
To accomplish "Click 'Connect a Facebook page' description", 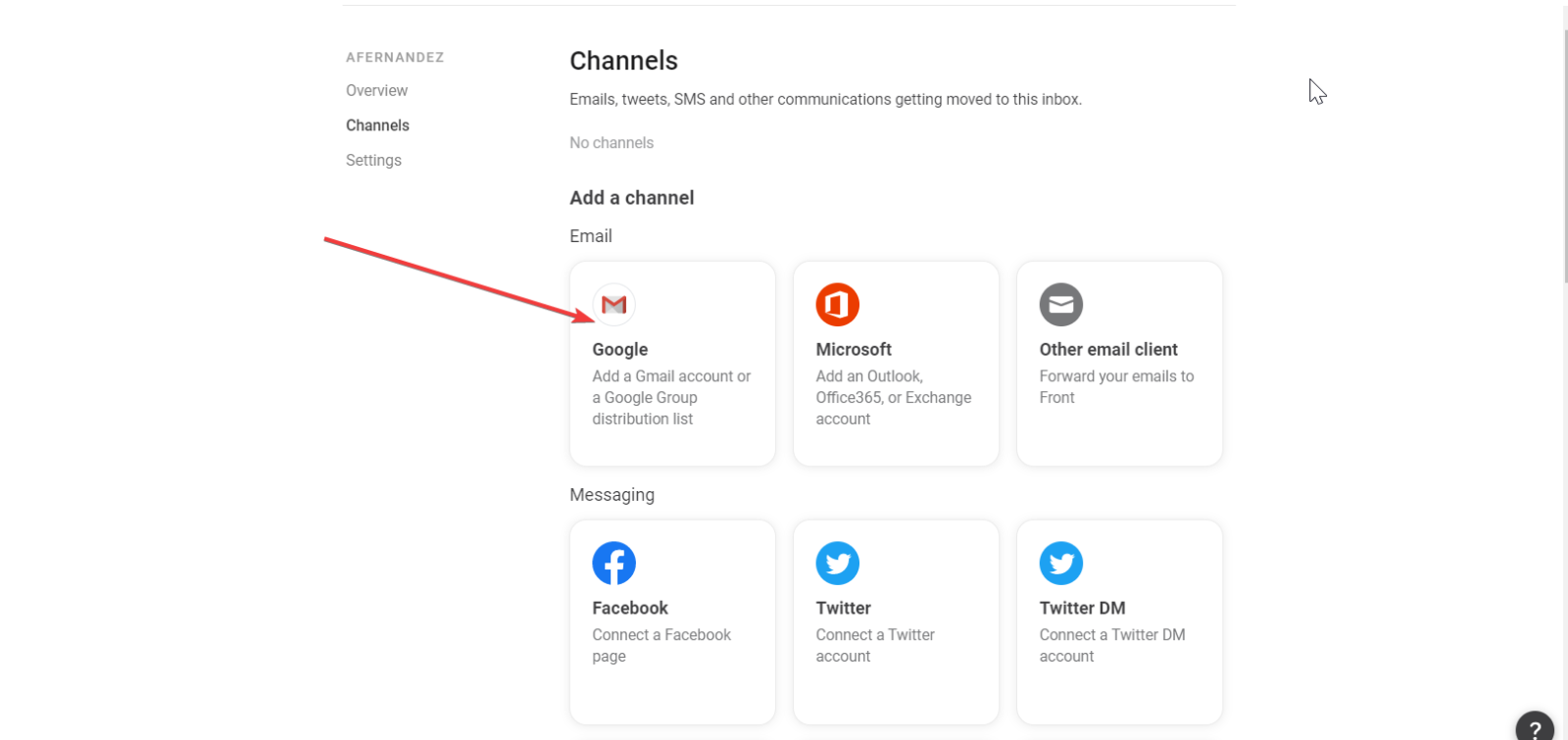I will tap(661, 646).
